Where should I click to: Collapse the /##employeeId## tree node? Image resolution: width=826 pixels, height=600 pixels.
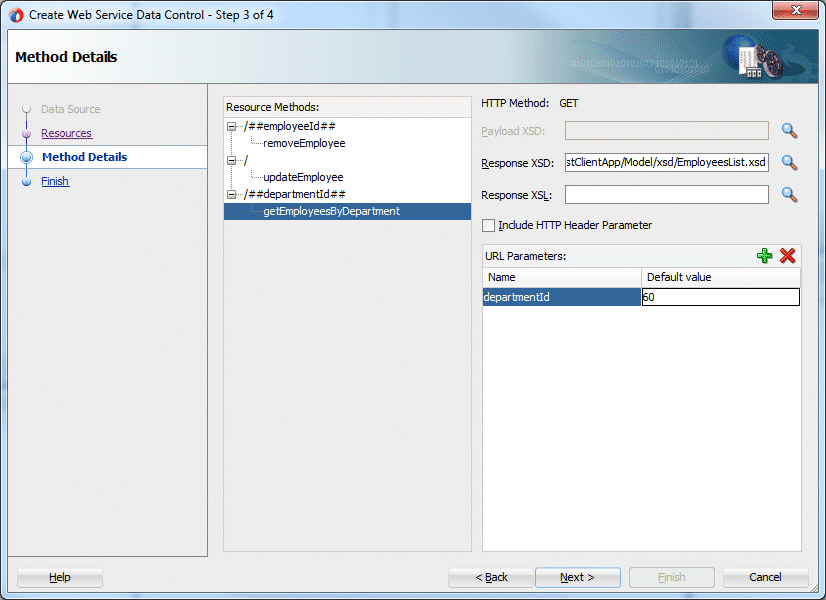click(x=231, y=126)
